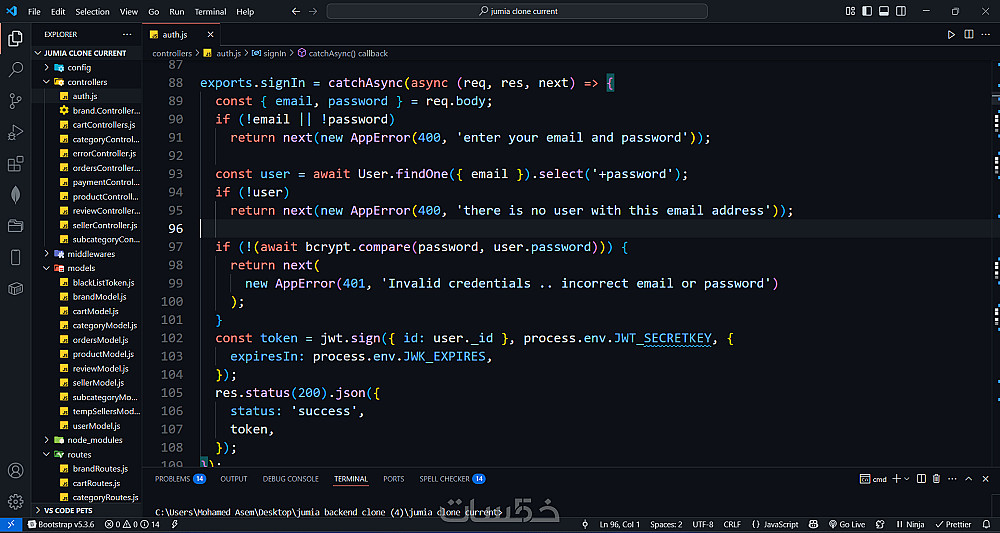
Task: Open notifications bell in status bar
Action: (x=986, y=524)
